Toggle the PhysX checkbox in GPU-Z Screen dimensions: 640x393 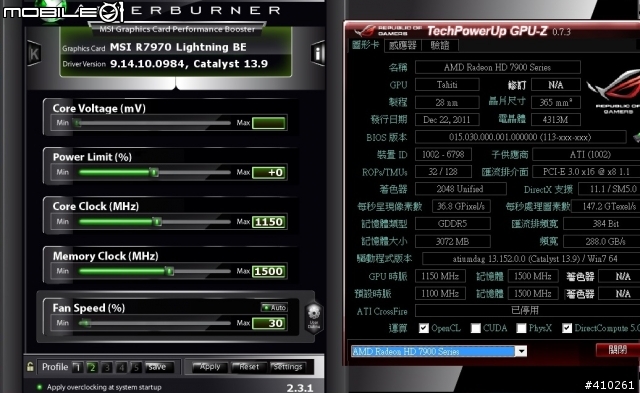pos(521,328)
